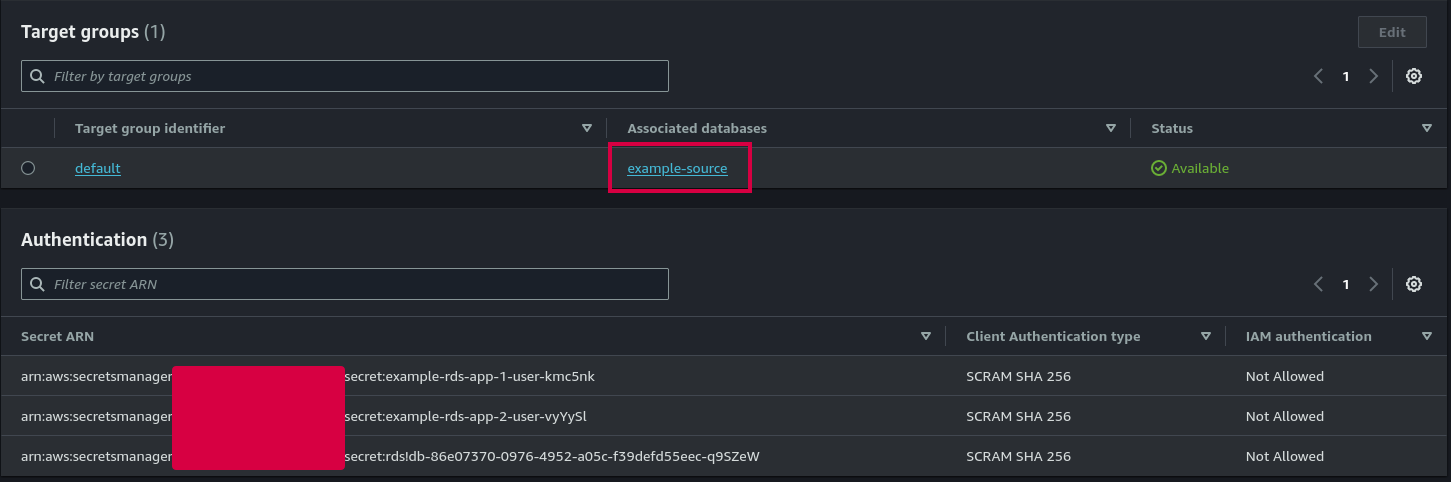Open the default target group link
The image size is (1451, 482).
98,168
